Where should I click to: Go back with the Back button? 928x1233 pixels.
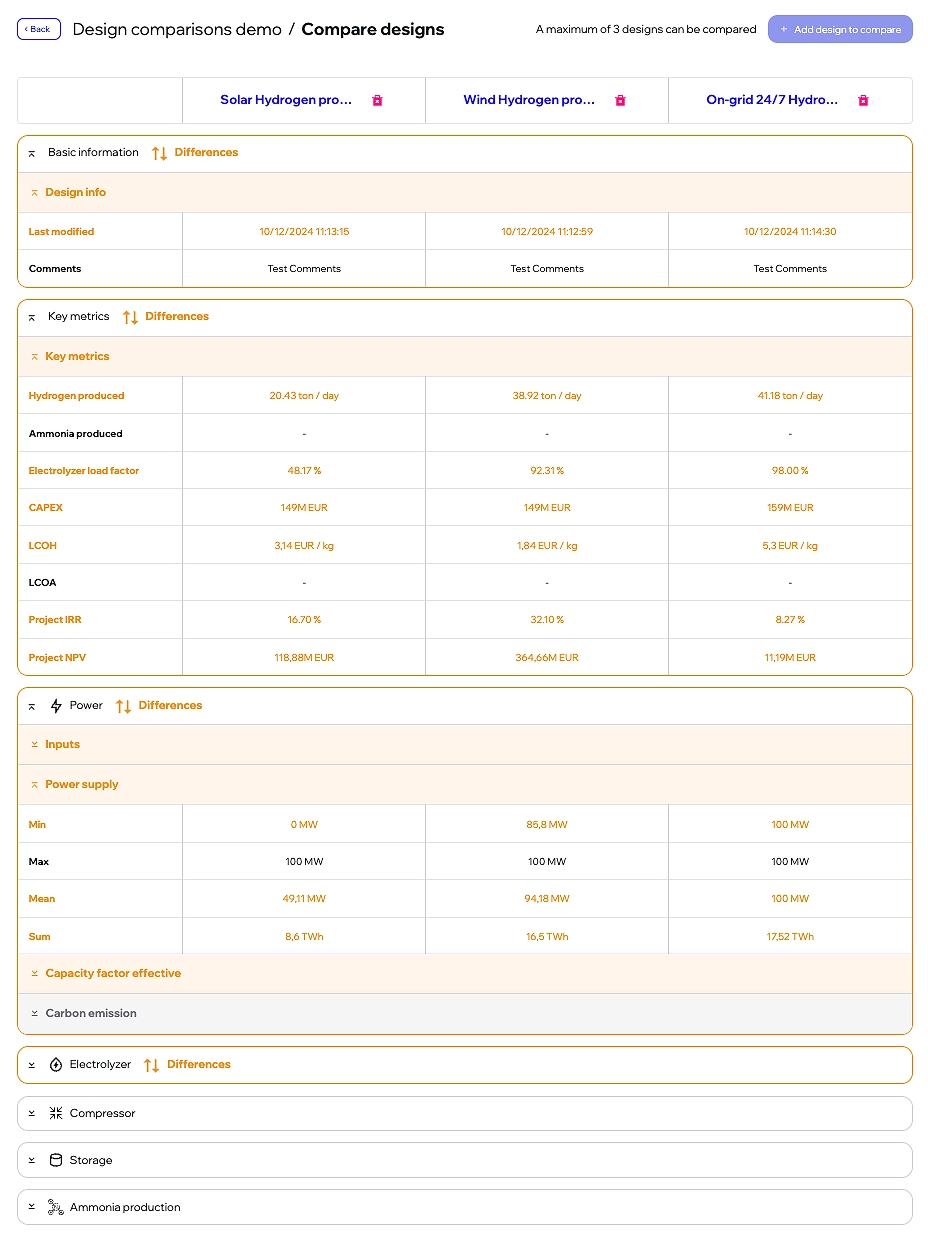coord(39,29)
